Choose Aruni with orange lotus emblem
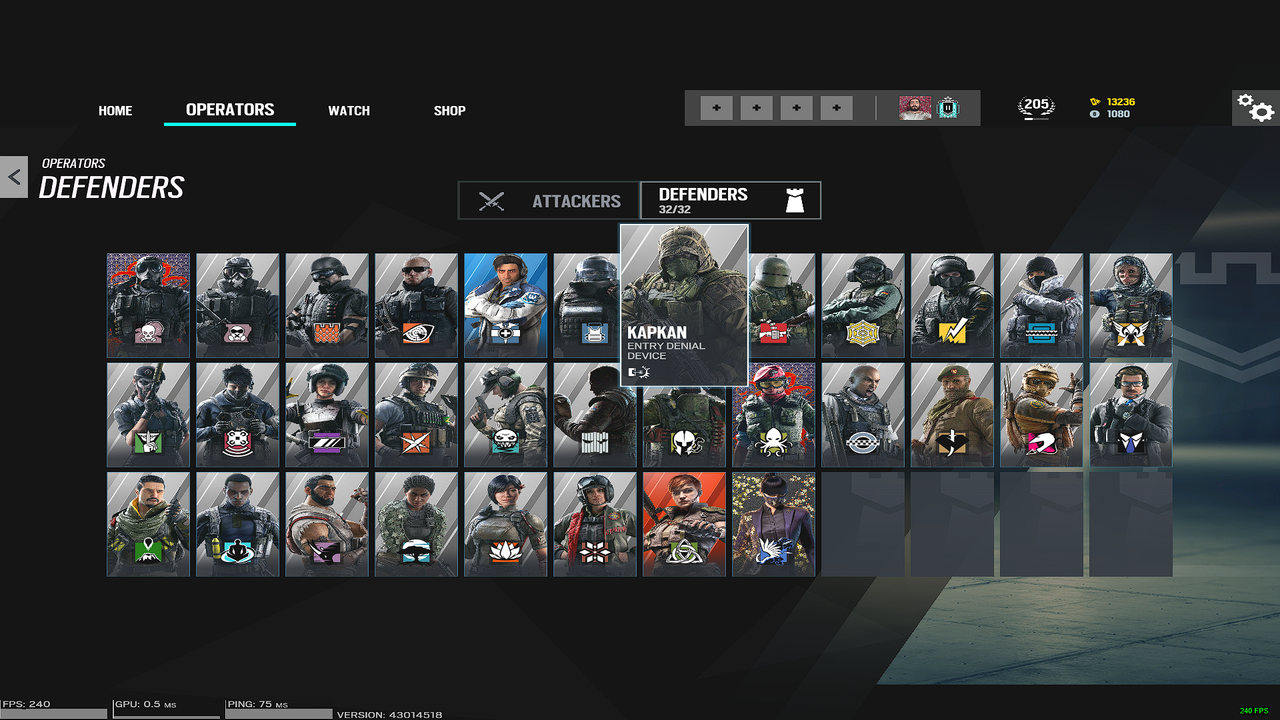This screenshot has height=720, width=1280. (x=505, y=525)
